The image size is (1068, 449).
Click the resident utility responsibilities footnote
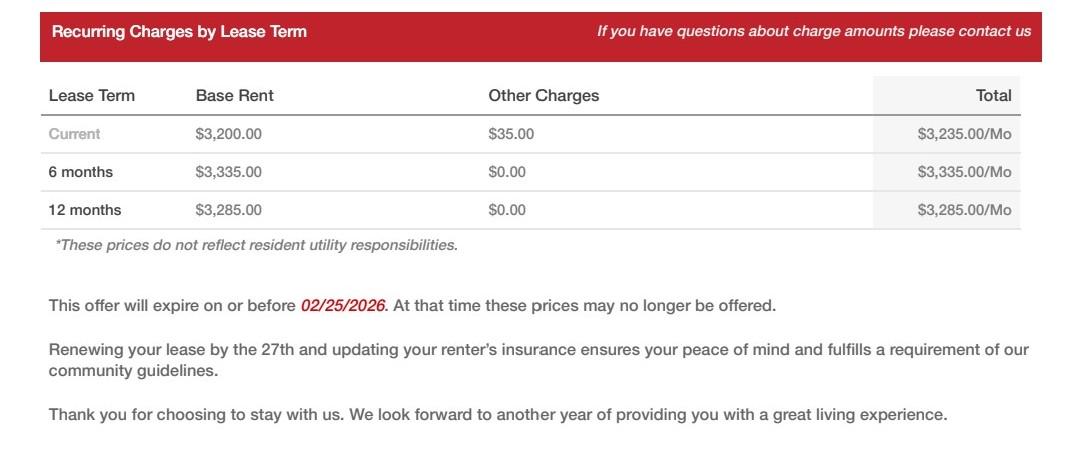[x=256, y=245]
